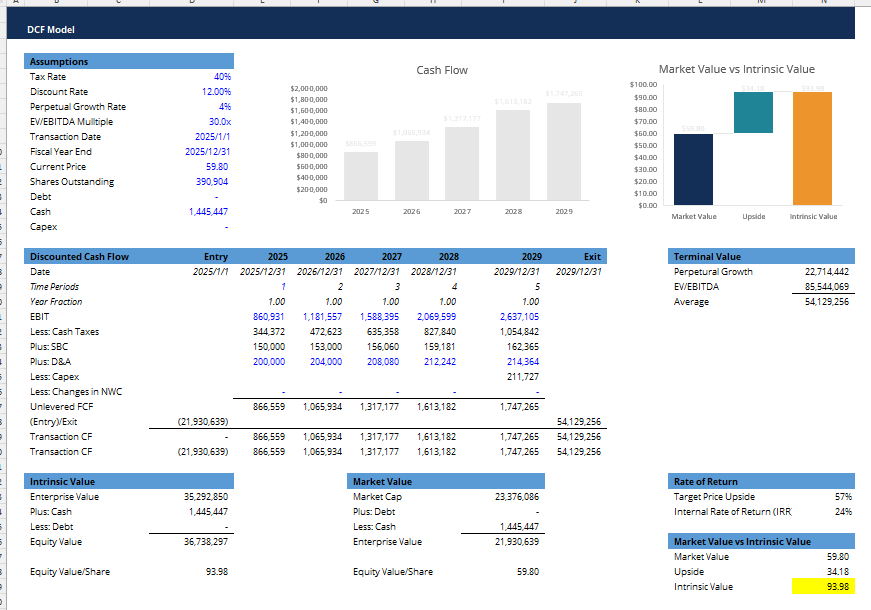Image resolution: width=871 pixels, height=610 pixels.
Task: Select EV/EBITDA Multiple value 30.0x
Action: [220, 122]
